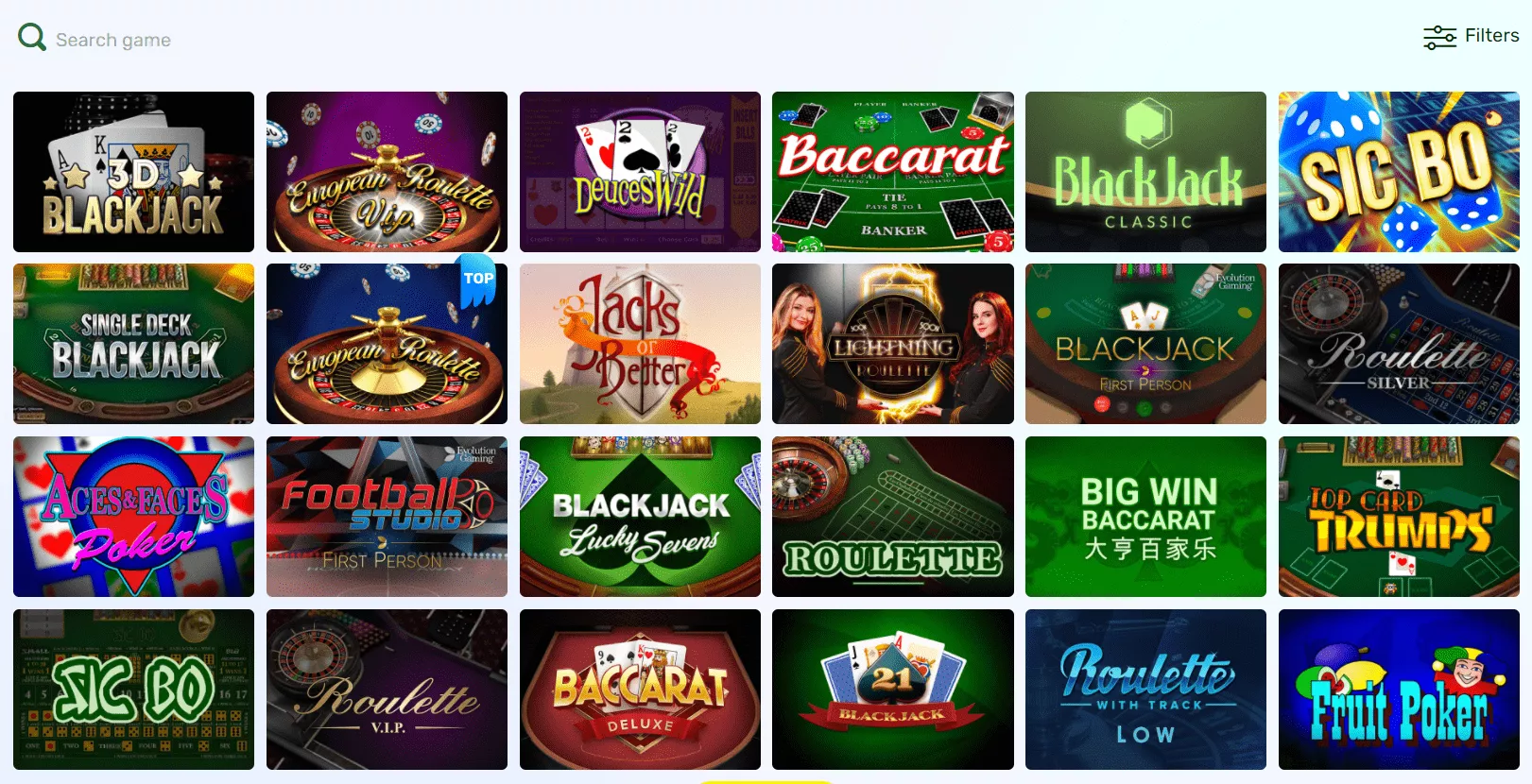Open the Jacks or Better game
The height and width of the screenshot is (784, 1532).
[x=640, y=344]
